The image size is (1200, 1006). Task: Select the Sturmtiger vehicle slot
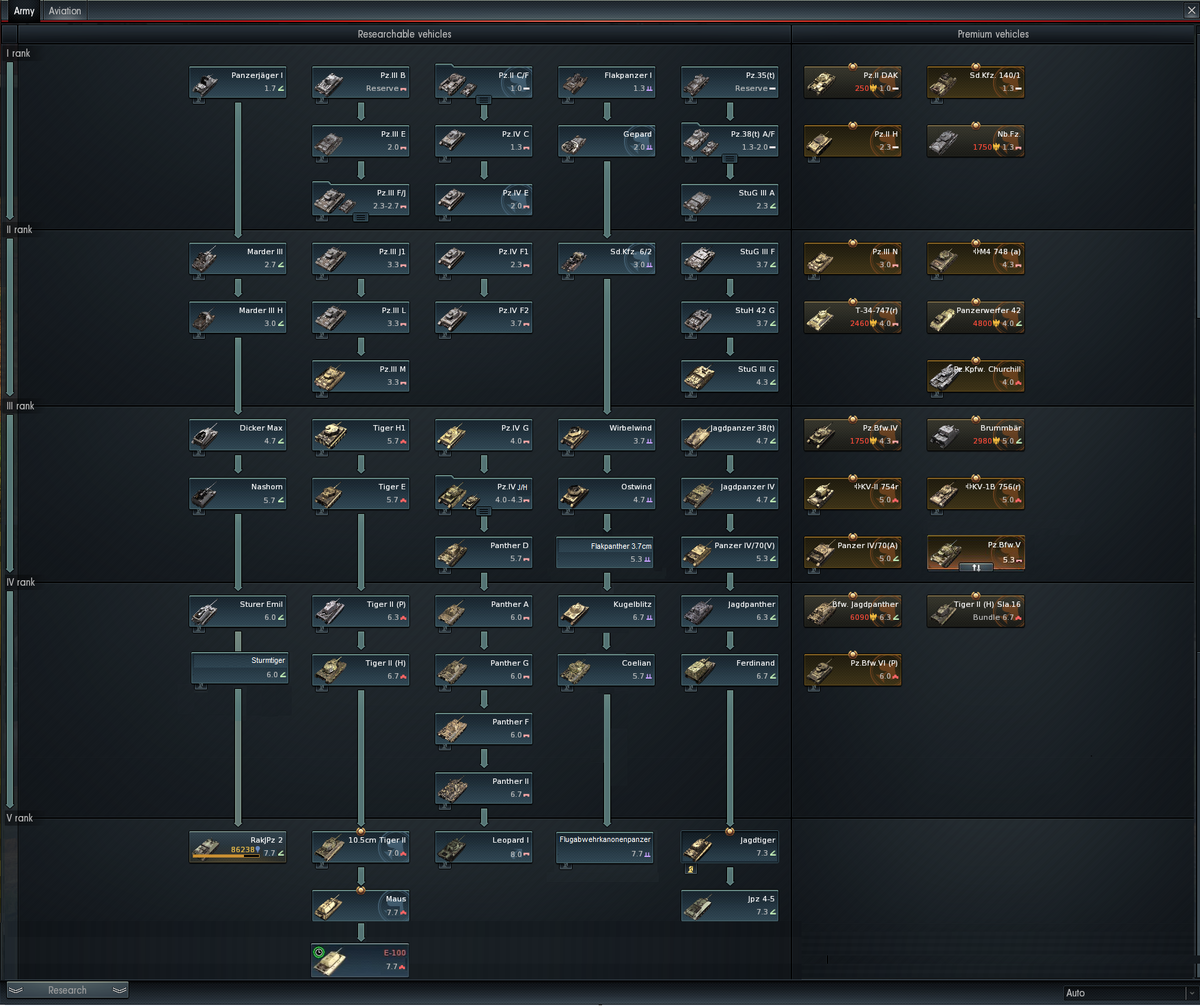[239, 668]
